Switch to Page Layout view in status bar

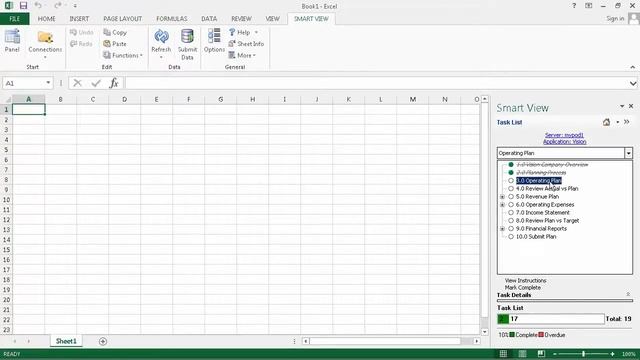click(x=522, y=354)
